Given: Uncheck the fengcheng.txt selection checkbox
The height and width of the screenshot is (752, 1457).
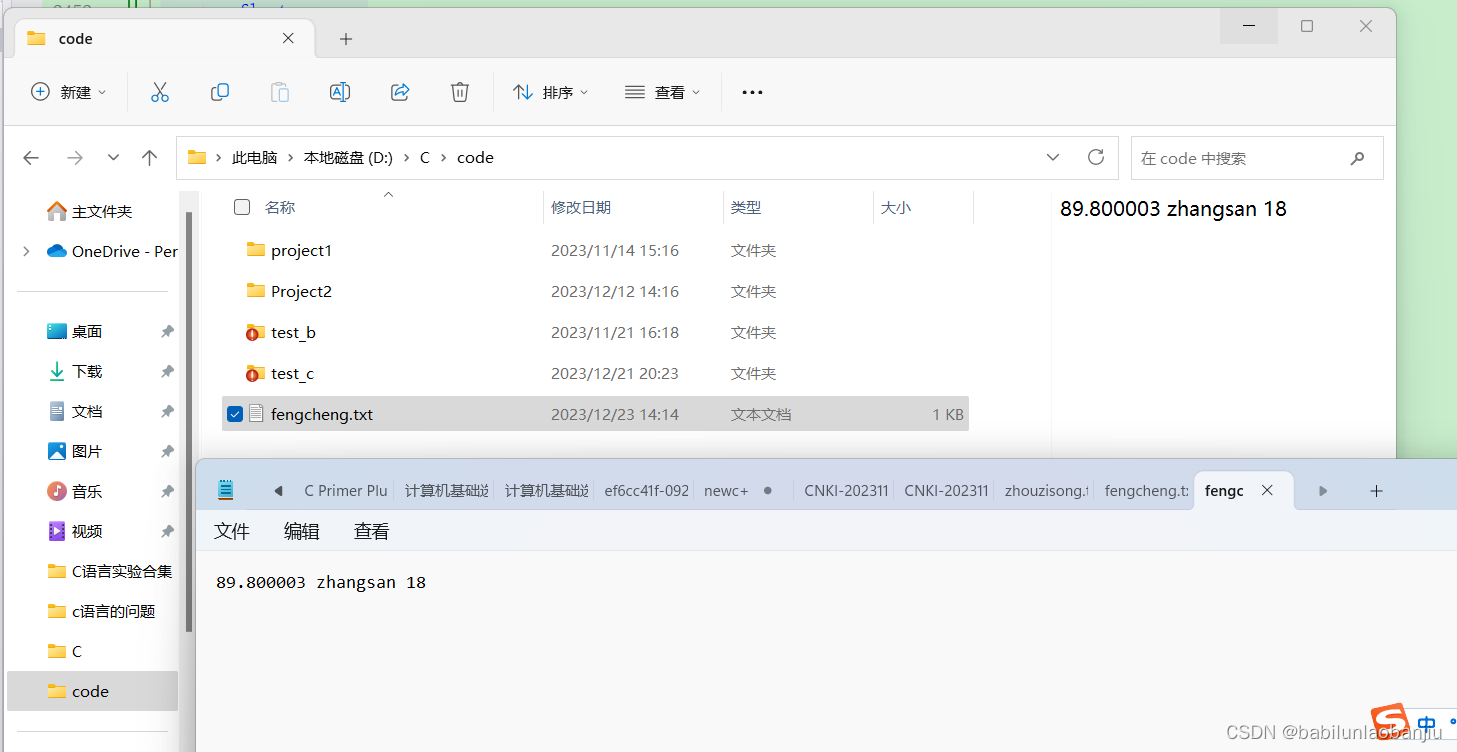Looking at the screenshot, I should click(234, 413).
